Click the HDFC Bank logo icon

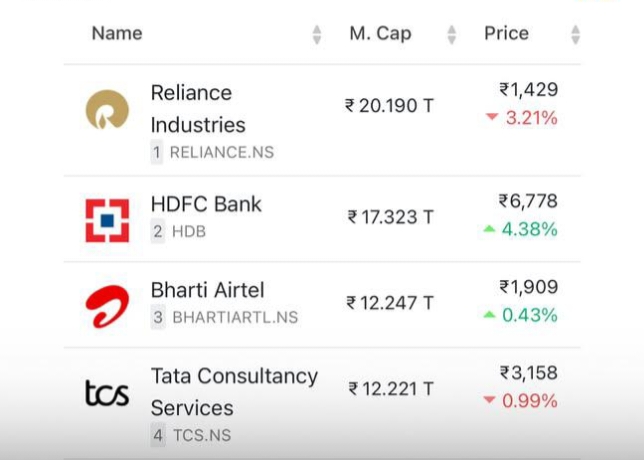(x=107, y=220)
